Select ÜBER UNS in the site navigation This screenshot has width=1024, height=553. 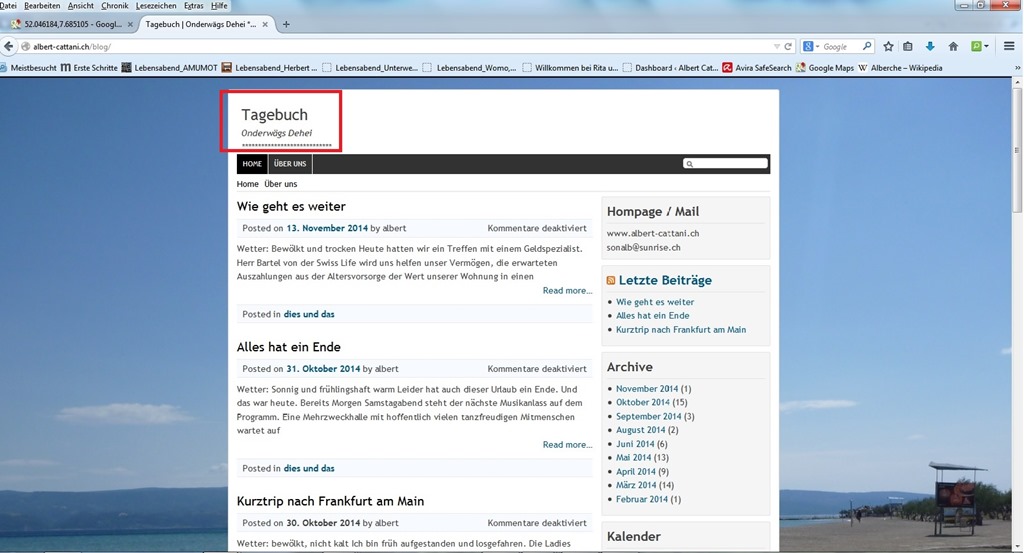tap(290, 164)
